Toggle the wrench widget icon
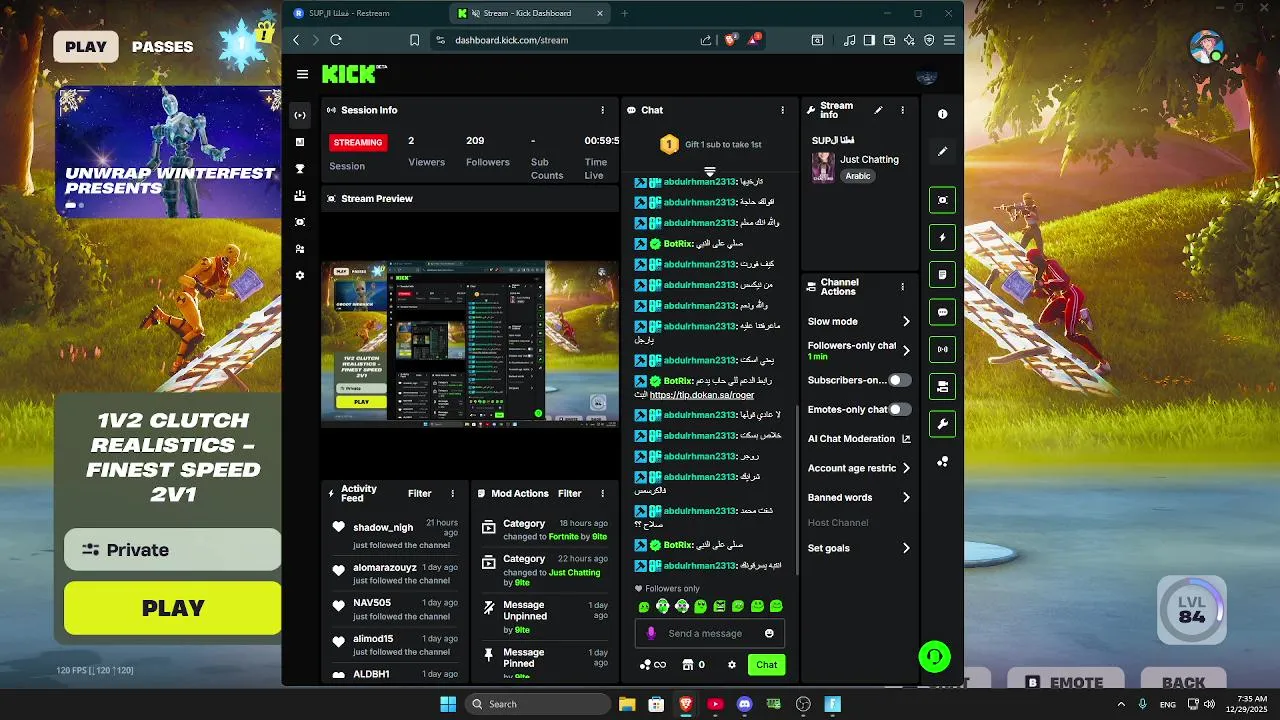Screen dimensions: 1280x720 [x=942, y=424]
